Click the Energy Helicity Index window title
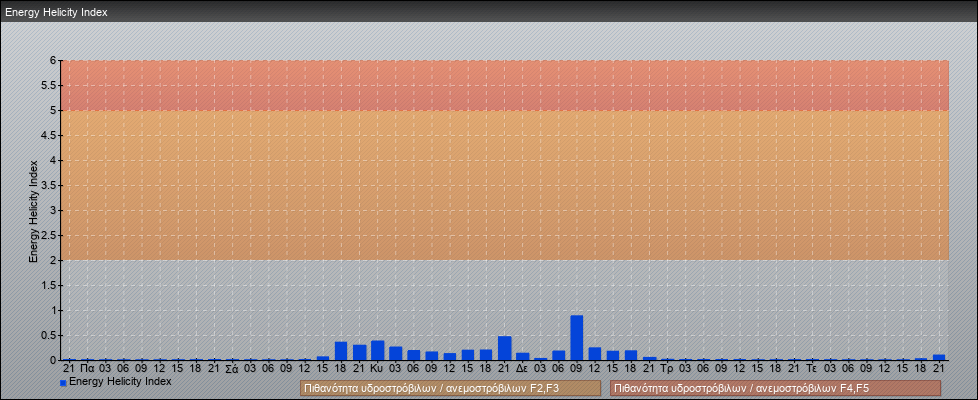This screenshot has width=978, height=400. tap(56, 13)
